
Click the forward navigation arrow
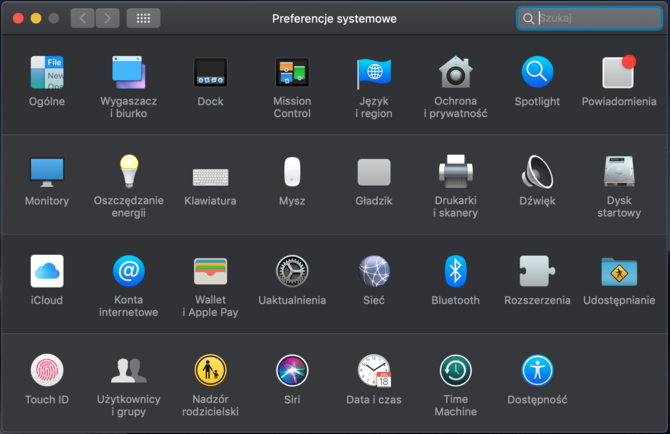(x=107, y=18)
